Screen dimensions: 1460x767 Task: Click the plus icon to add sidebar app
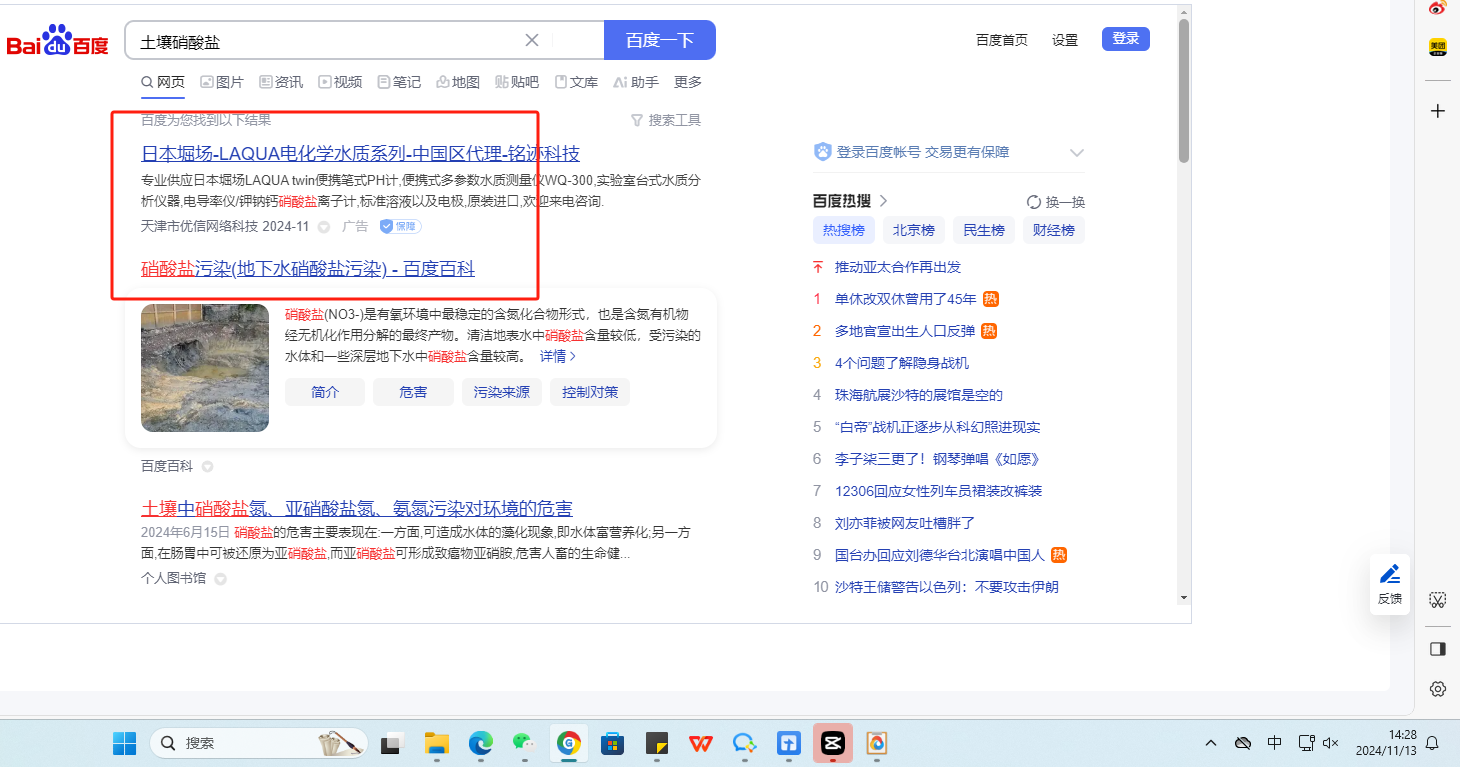[1438, 111]
